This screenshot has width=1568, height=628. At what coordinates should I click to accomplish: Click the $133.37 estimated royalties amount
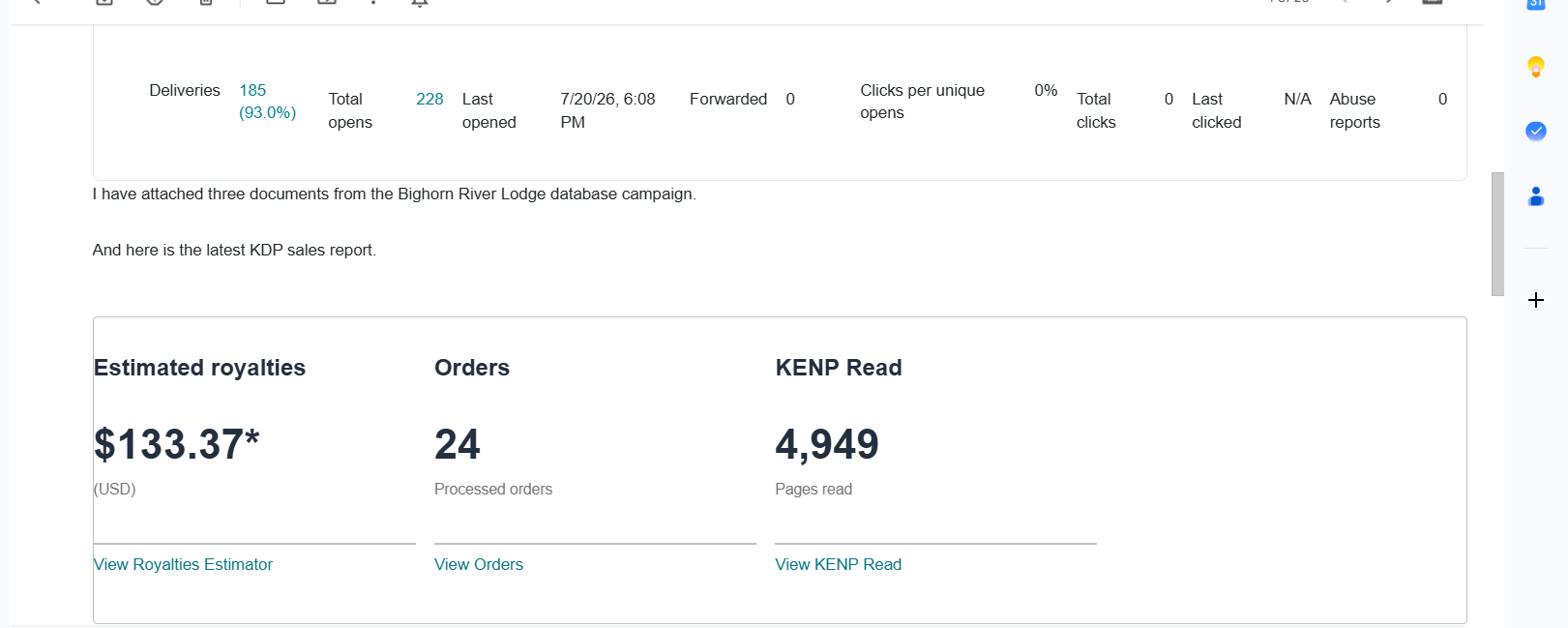click(x=177, y=445)
